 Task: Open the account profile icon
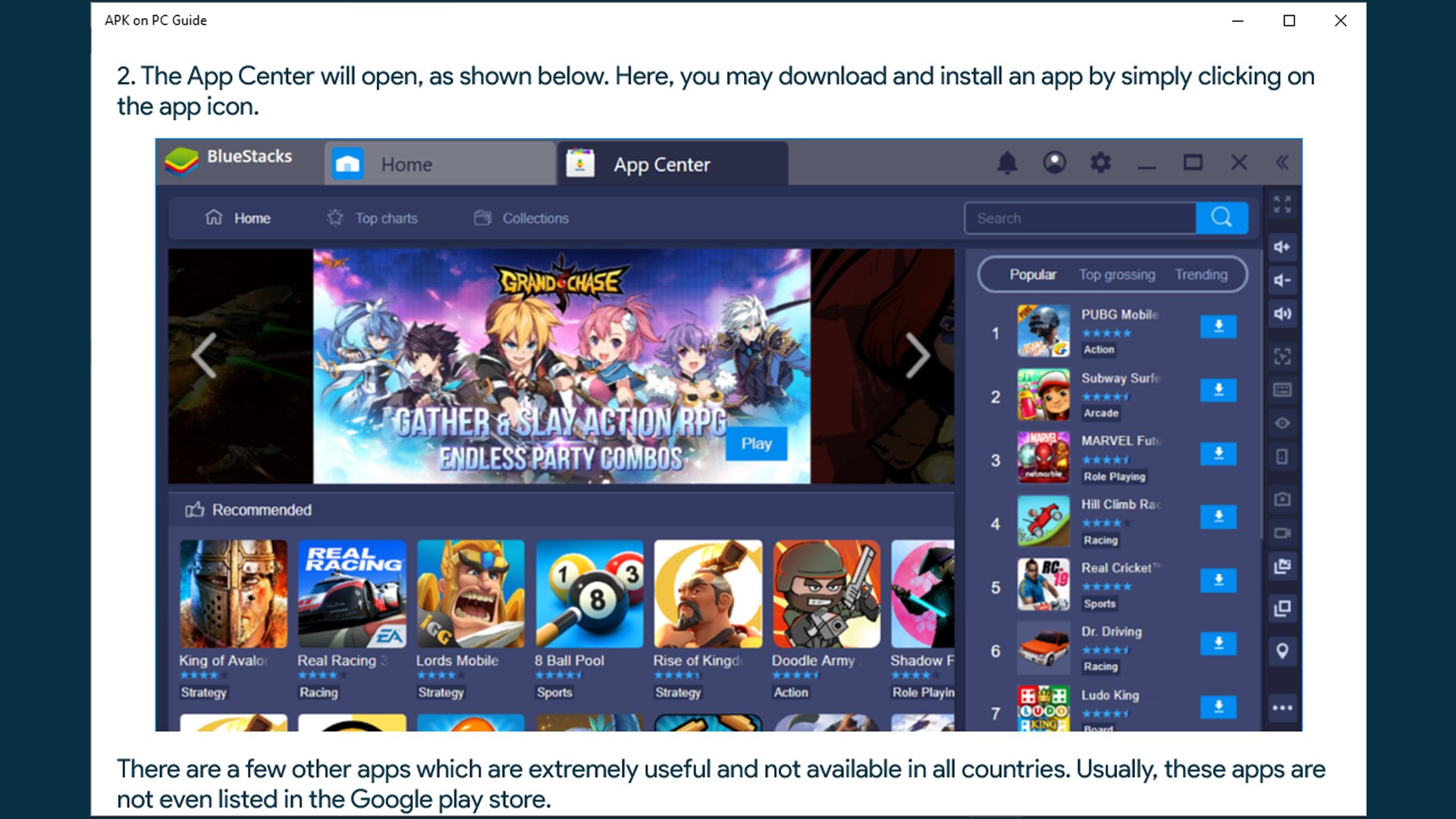coord(1054,162)
